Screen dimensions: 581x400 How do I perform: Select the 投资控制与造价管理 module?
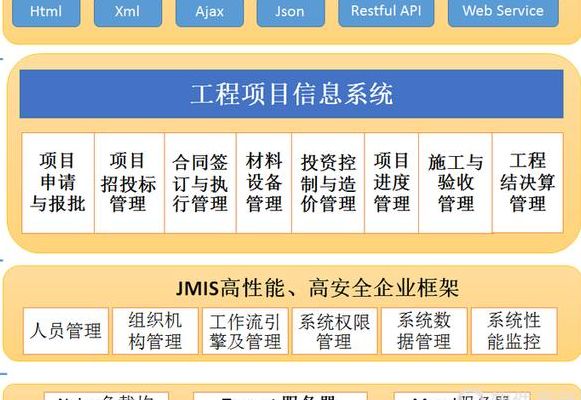328,183
